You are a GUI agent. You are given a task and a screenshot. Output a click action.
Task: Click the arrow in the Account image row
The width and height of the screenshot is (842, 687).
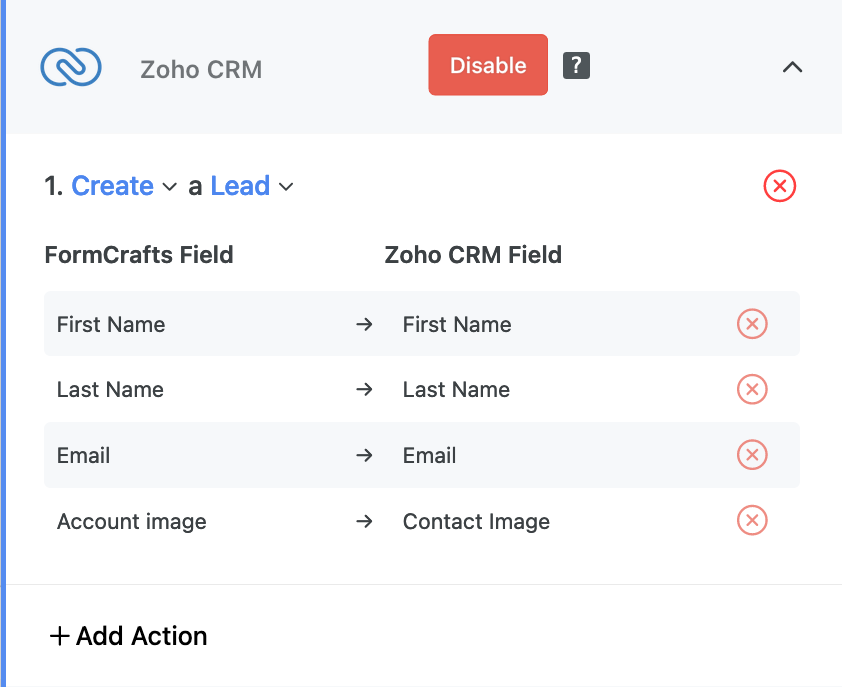(365, 521)
